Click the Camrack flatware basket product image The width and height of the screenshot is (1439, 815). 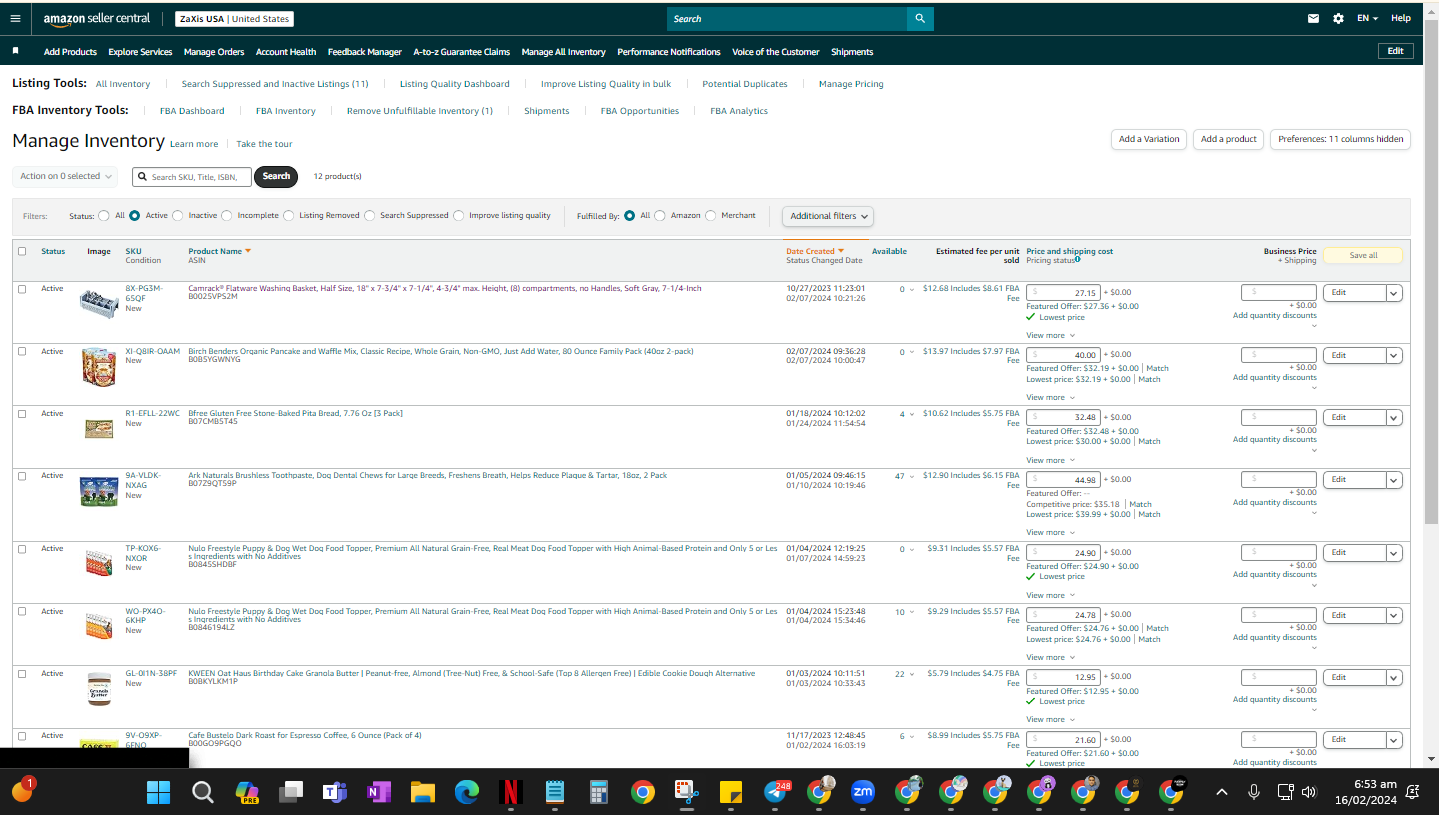tap(98, 303)
